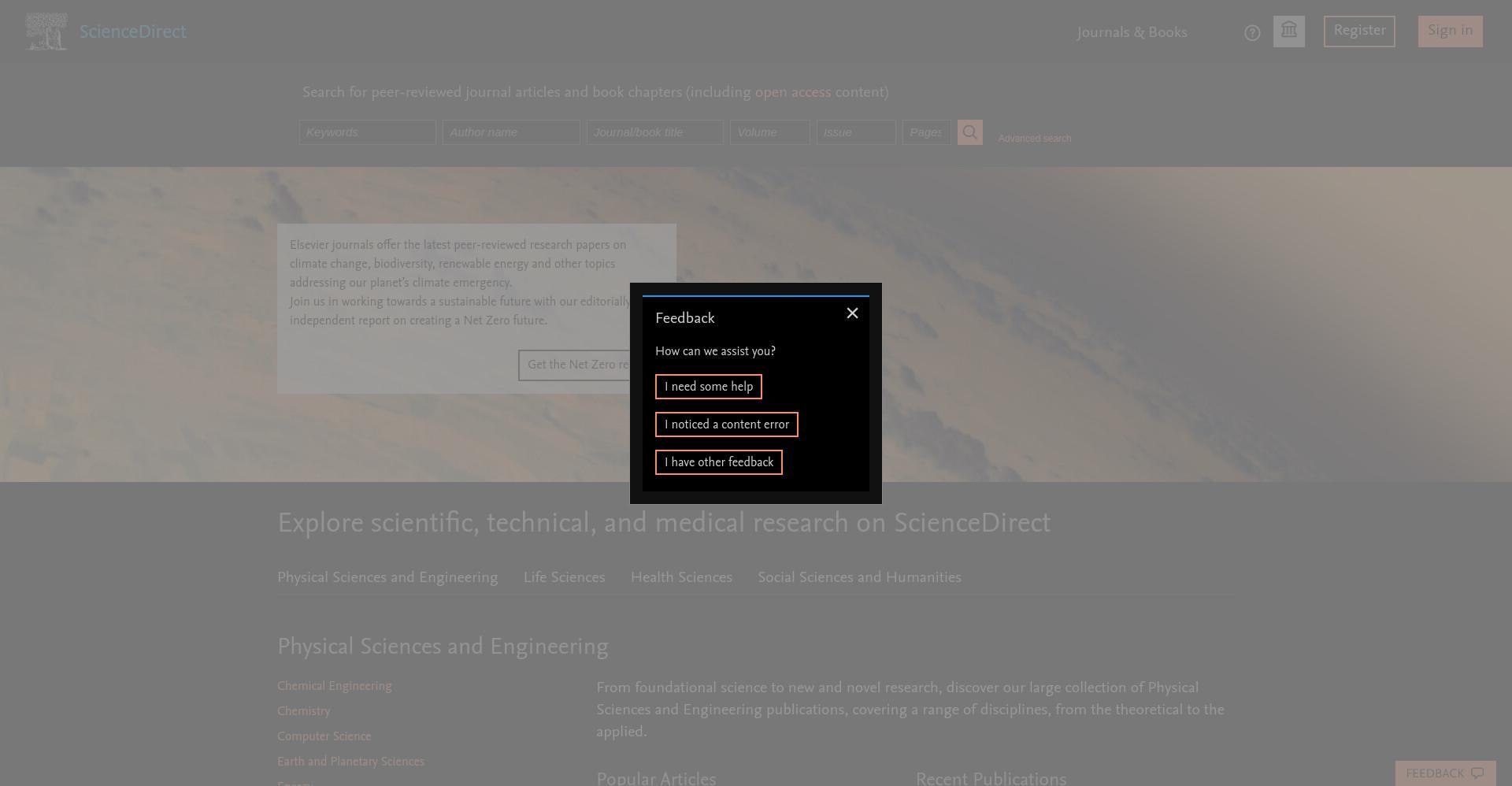Click the 'How can we assist you?' text
The image size is (1512, 786).
click(x=715, y=351)
